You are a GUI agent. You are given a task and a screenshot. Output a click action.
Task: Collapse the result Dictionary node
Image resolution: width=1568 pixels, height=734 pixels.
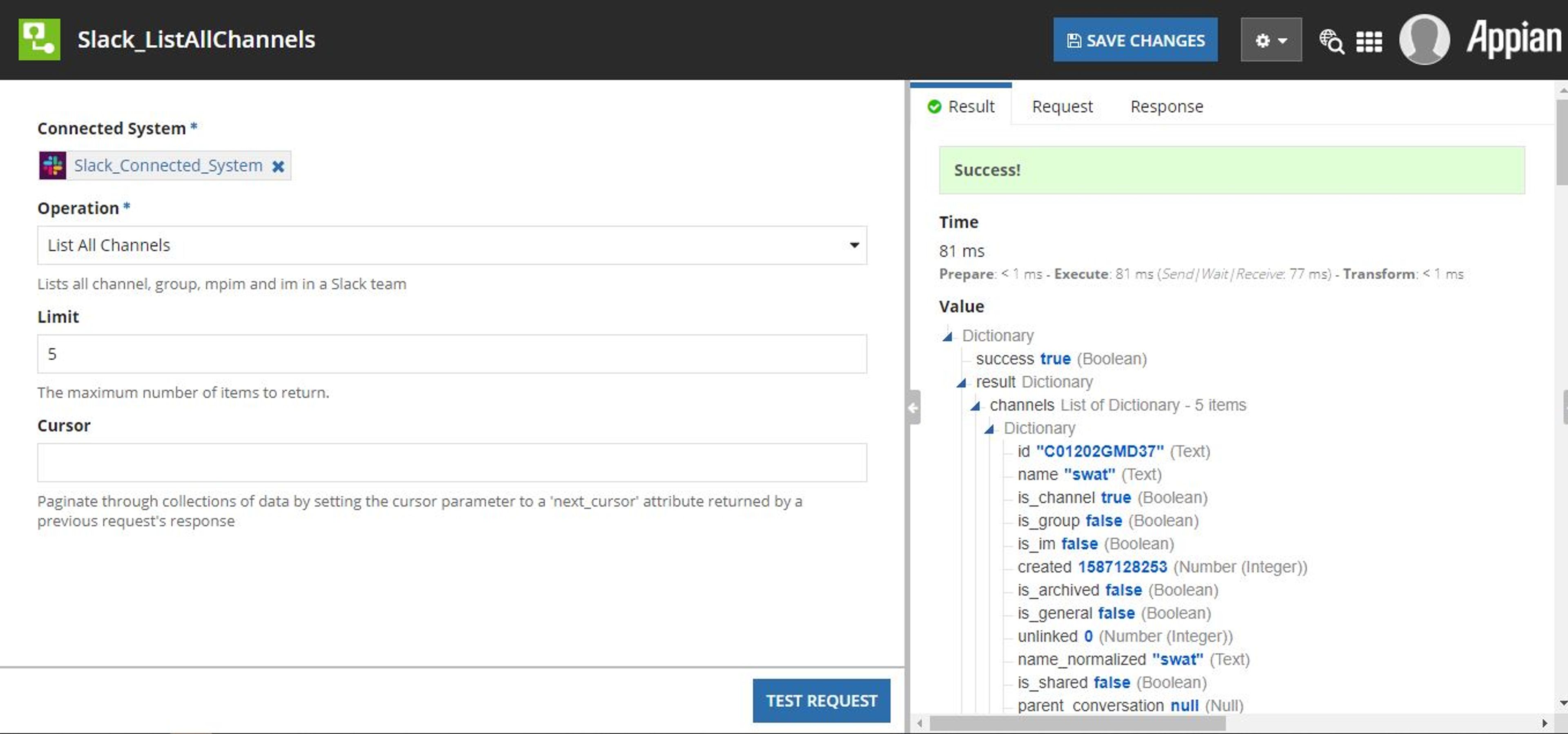961,383
